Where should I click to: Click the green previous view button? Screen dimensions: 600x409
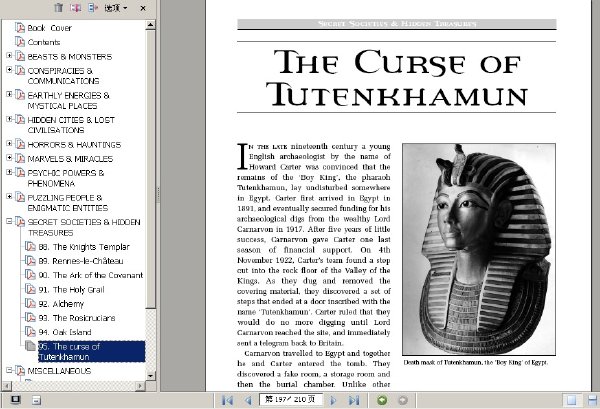pos(382,400)
